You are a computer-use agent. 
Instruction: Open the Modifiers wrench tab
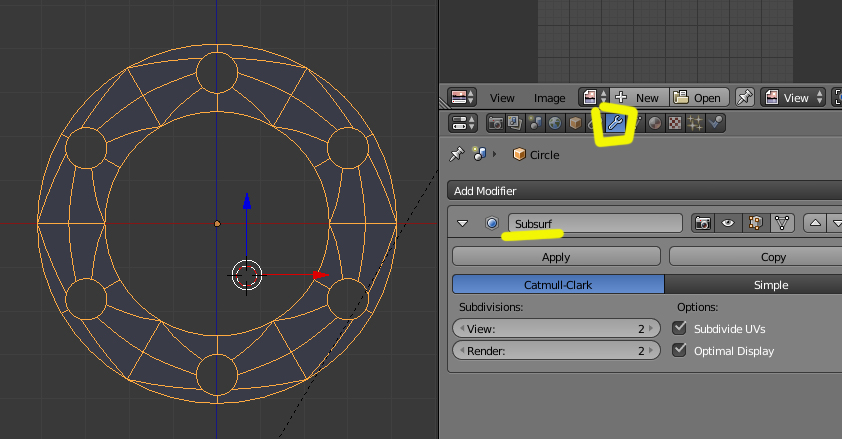[615, 124]
